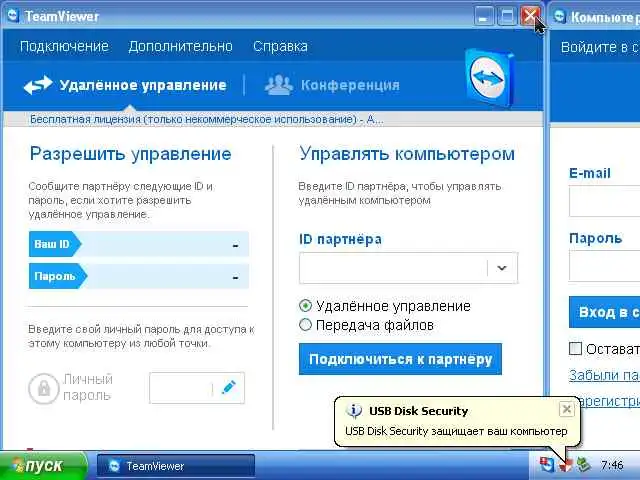Image resolution: width=640 pixels, height=480 pixels.
Task: Expand the ID партнёра dropdown arrow
Action: tap(502, 268)
